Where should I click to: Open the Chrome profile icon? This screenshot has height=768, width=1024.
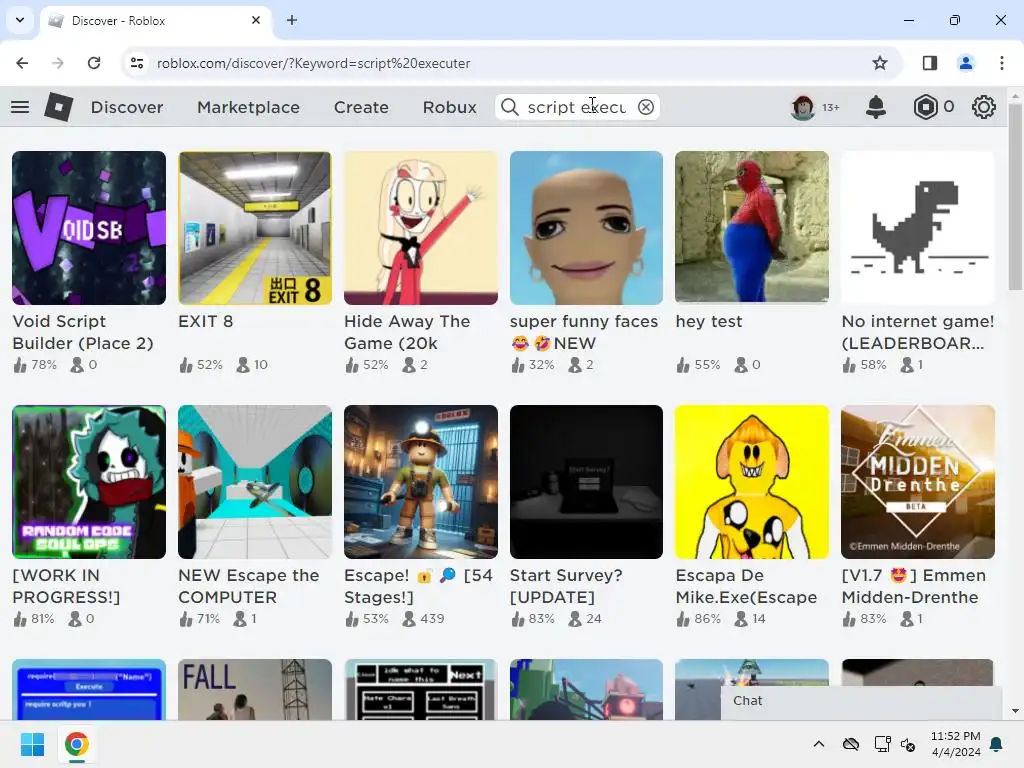pyautogui.click(x=965, y=63)
